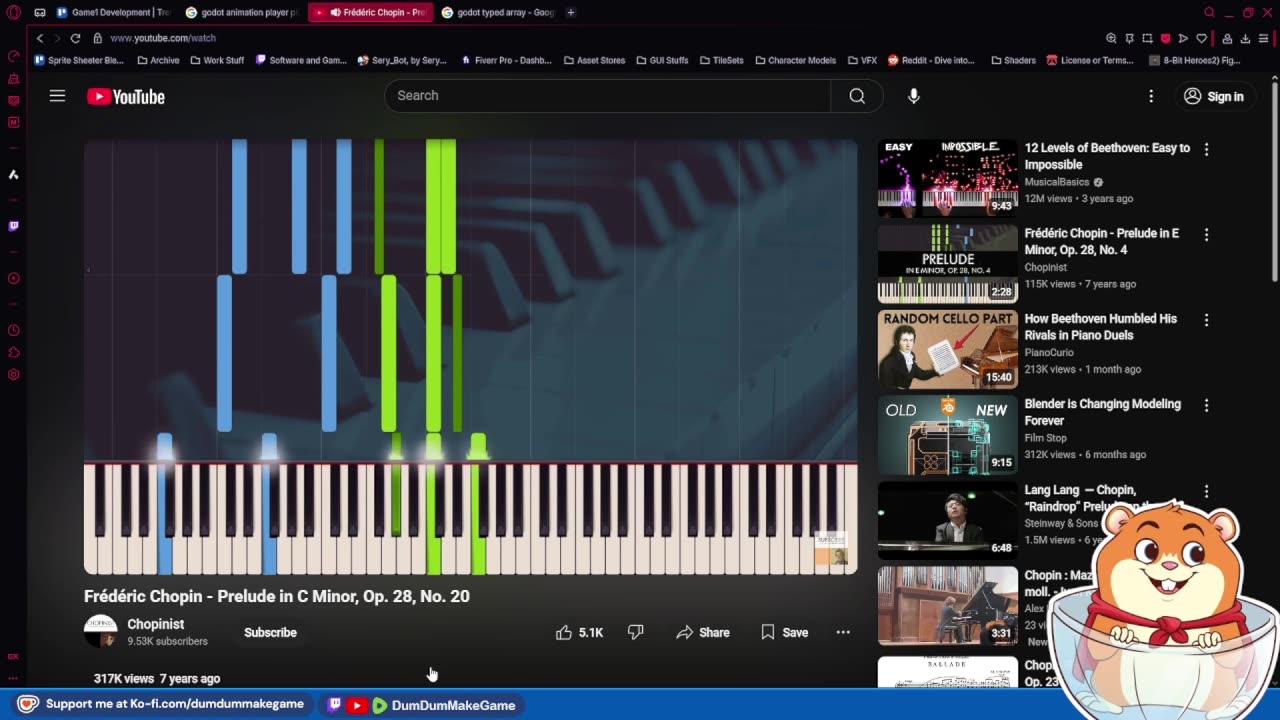Open the Shaders bookmarks folder
The width and height of the screenshot is (1280, 720).
coord(1013,60)
